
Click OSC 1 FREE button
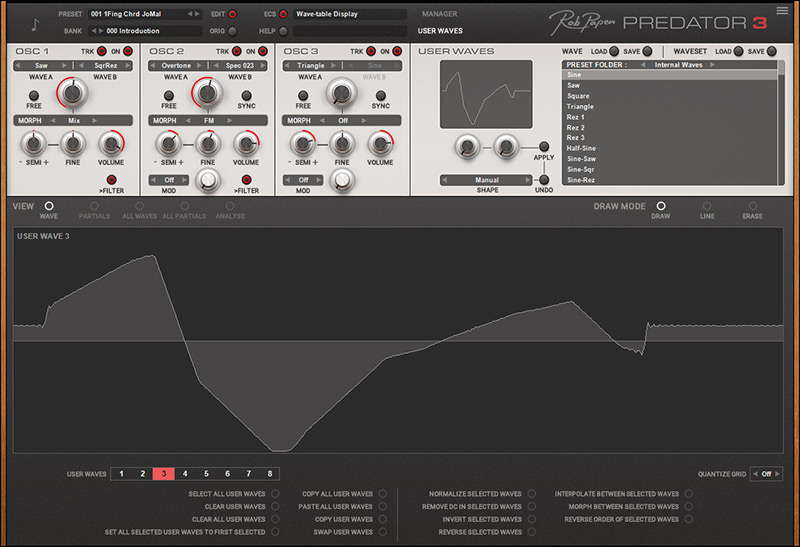click(34, 95)
